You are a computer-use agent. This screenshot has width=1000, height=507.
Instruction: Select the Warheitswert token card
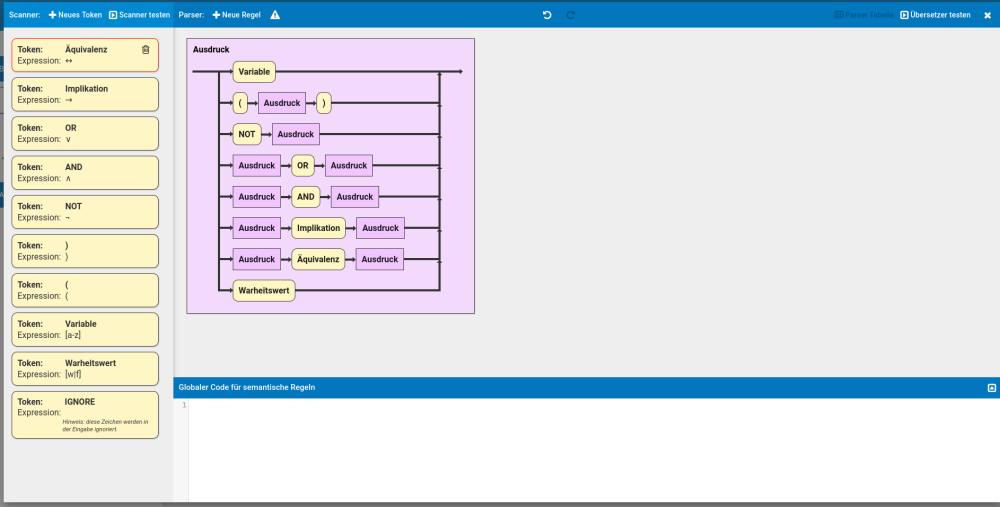click(85, 369)
